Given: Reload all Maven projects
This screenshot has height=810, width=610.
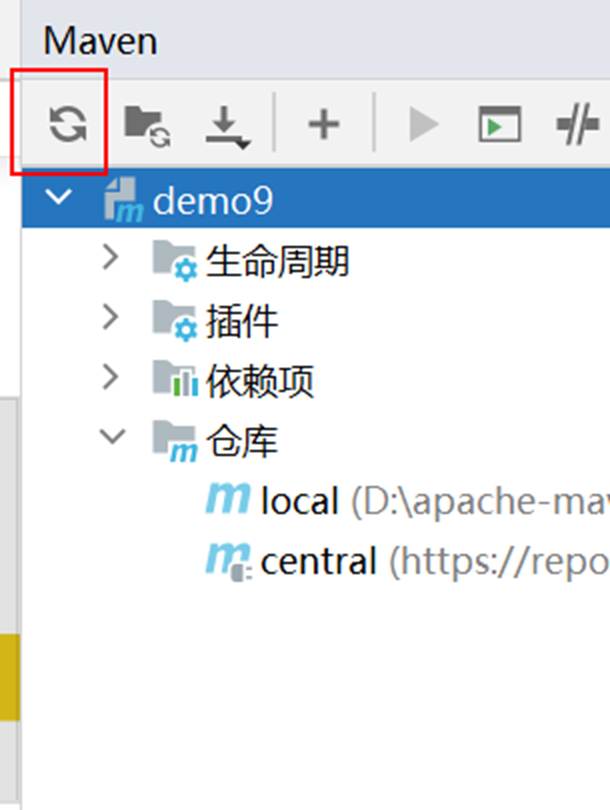Looking at the screenshot, I should coord(68,123).
